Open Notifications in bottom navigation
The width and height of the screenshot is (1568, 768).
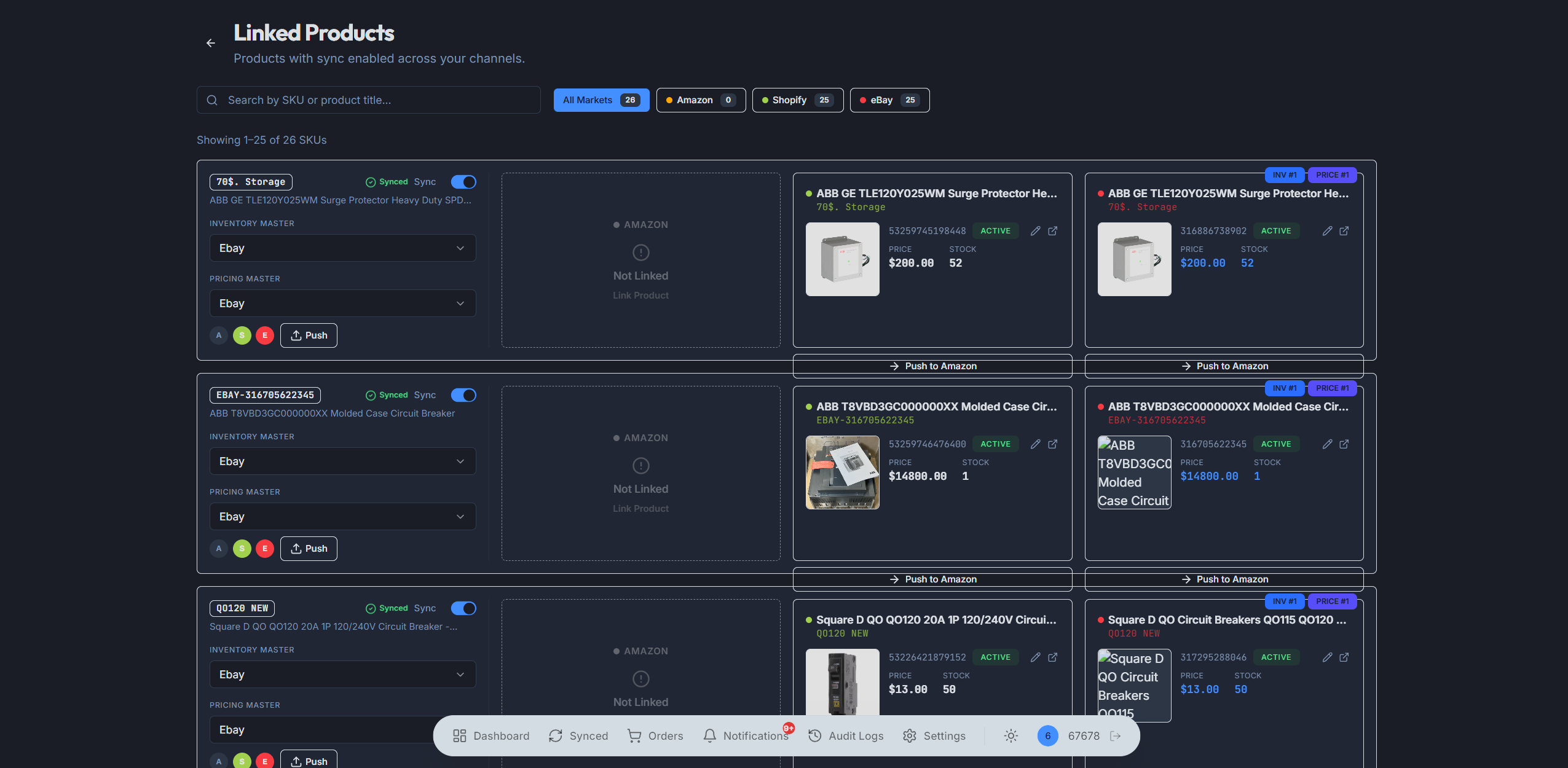pyautogui.click(x=746, y=736)
